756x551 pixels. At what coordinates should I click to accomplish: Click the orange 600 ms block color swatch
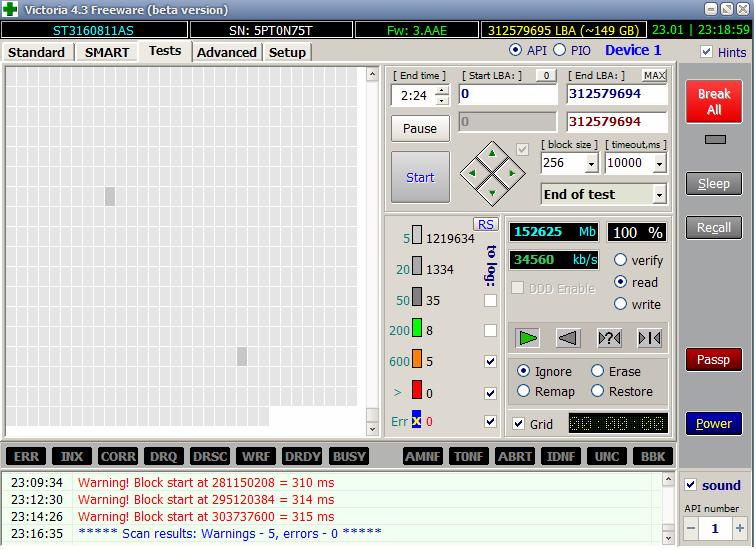(417, 359)
